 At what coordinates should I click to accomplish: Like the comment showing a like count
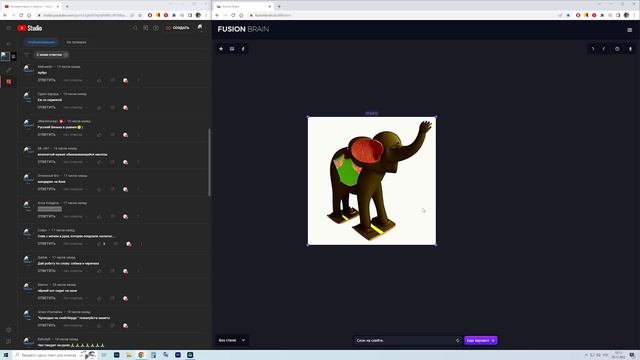coord(99,244)
